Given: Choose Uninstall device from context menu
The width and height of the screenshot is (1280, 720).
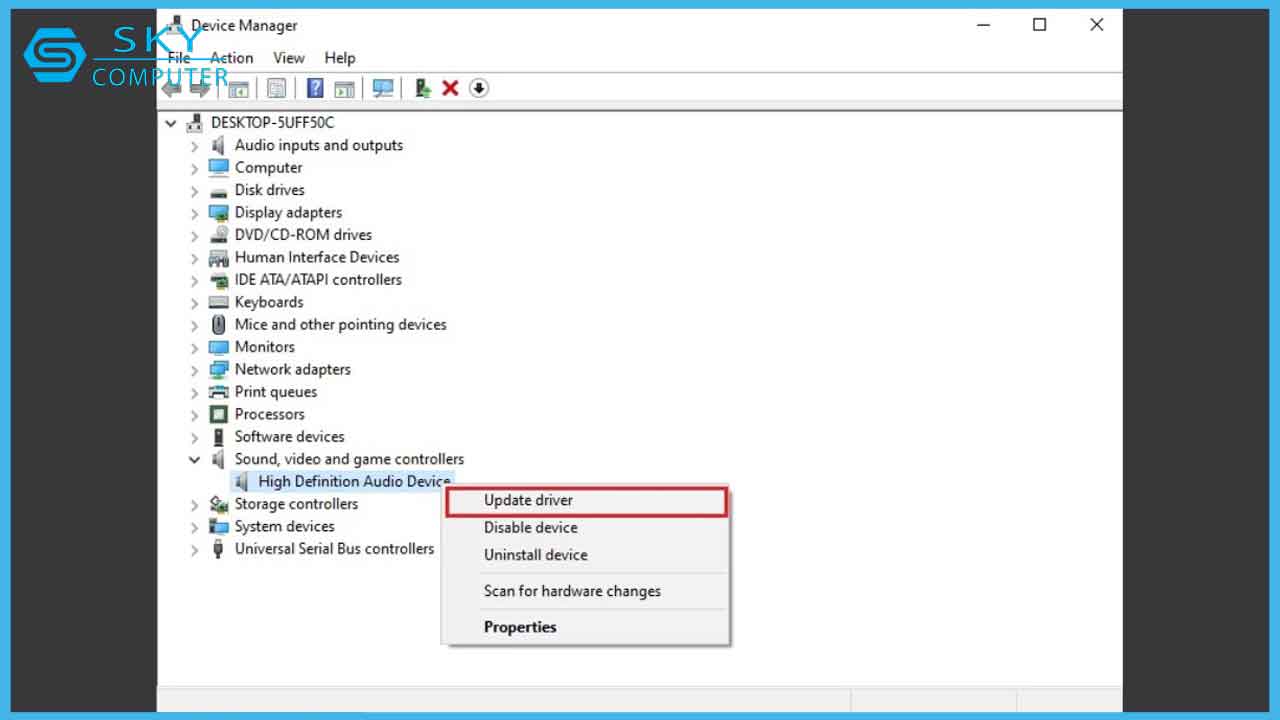Looking at the screenshot, I should pyautogui.click(x=535, y=555).
